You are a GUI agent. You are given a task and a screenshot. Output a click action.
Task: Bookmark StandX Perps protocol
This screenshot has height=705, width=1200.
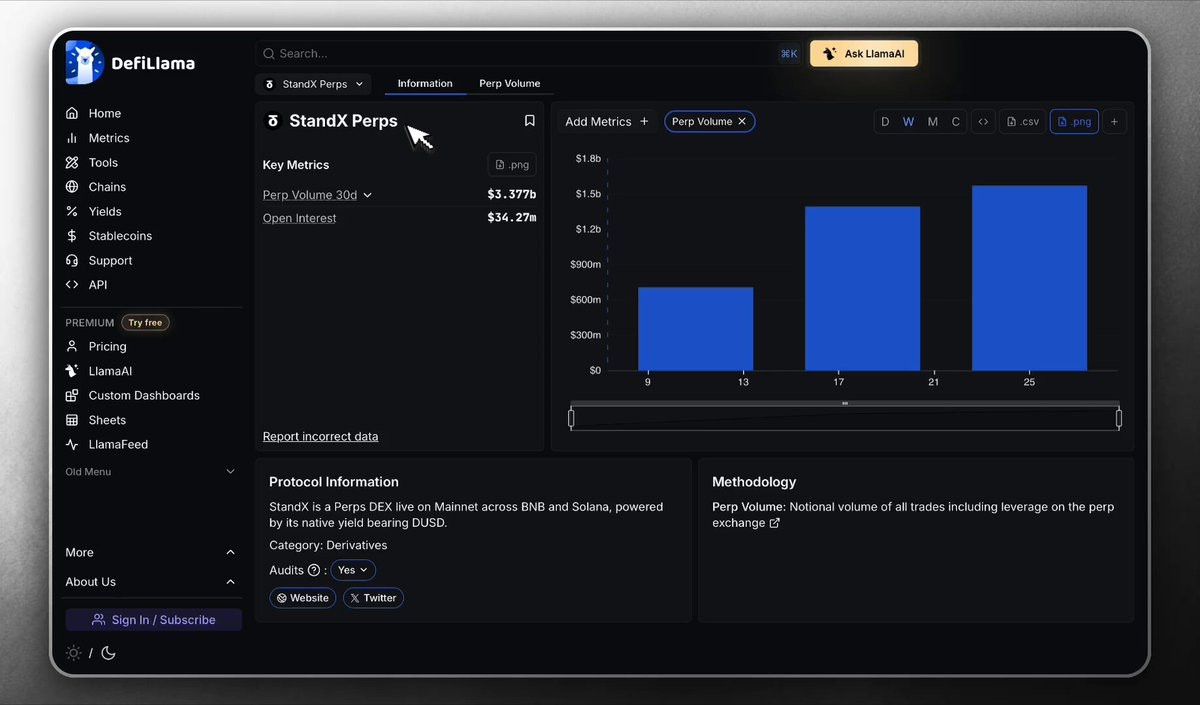click(530, 121)
